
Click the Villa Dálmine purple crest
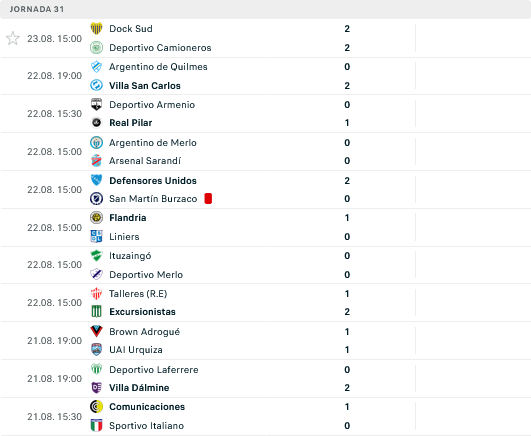click(x=96, y=388)
